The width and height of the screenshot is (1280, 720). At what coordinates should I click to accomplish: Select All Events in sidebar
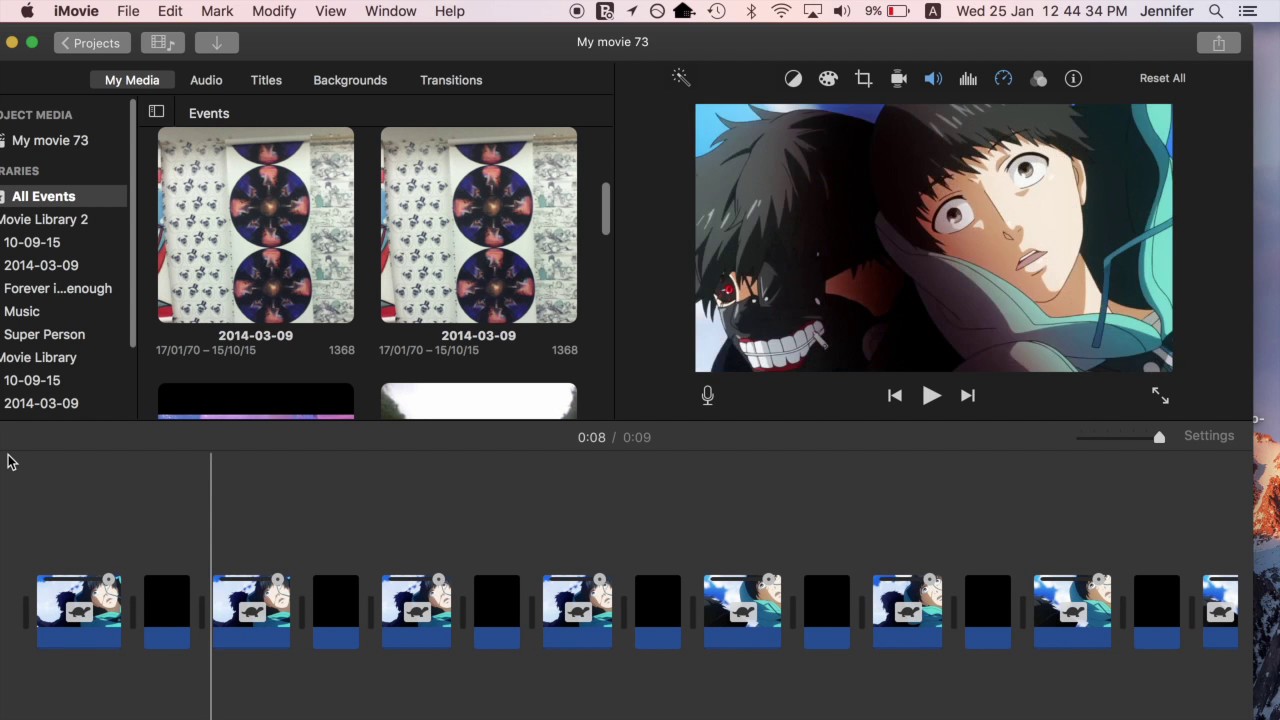point(43,197)
